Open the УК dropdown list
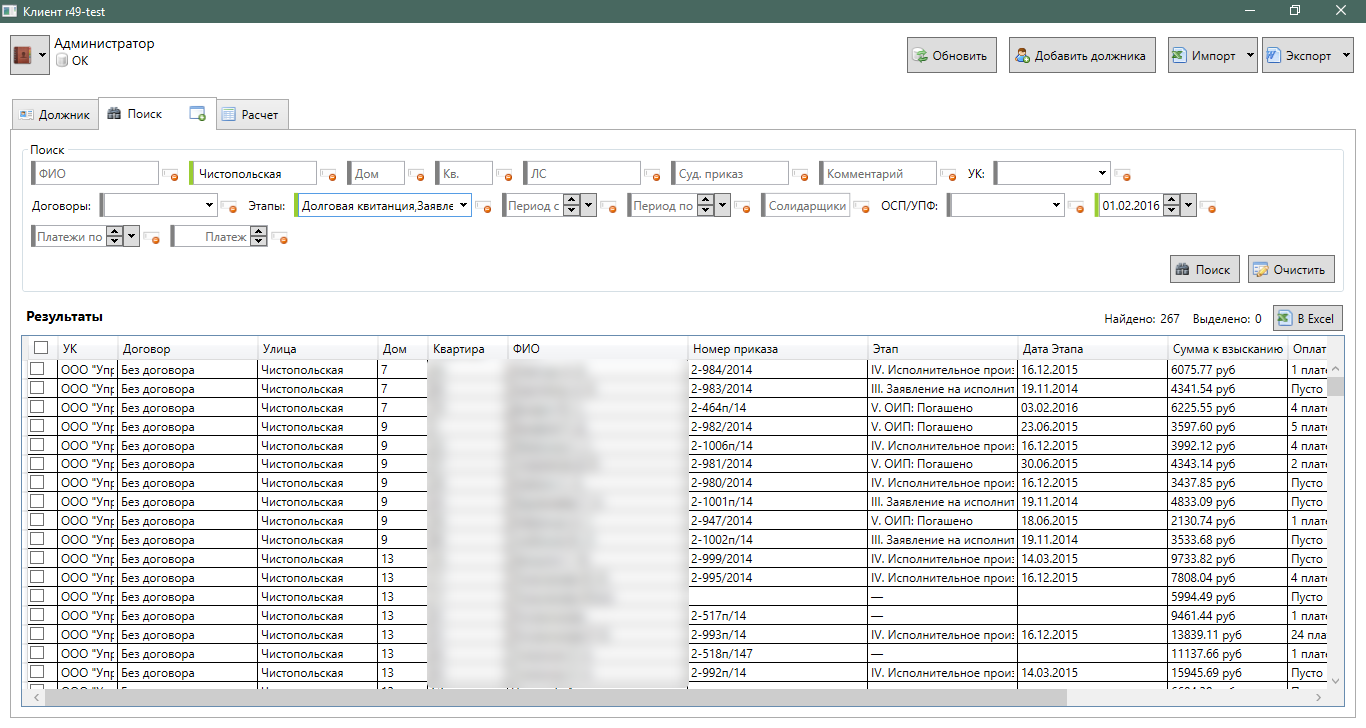This screenshot has height=728, width=1366. click(x=1102, y=173)
